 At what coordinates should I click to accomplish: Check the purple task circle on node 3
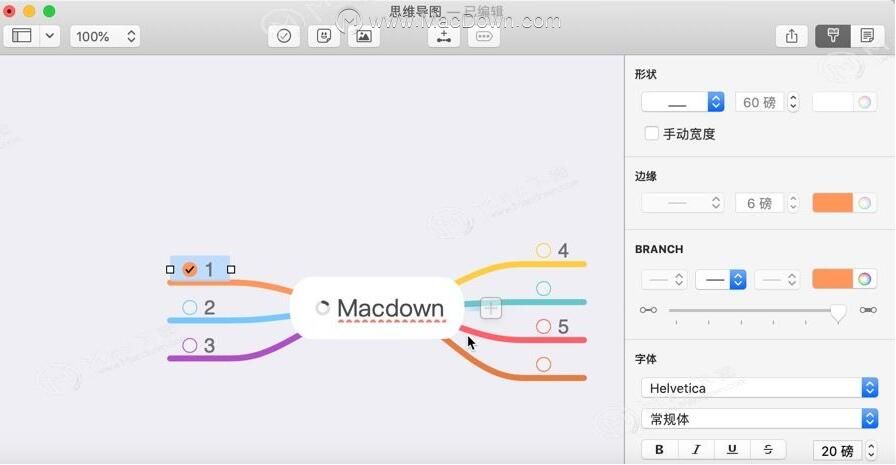190,345
